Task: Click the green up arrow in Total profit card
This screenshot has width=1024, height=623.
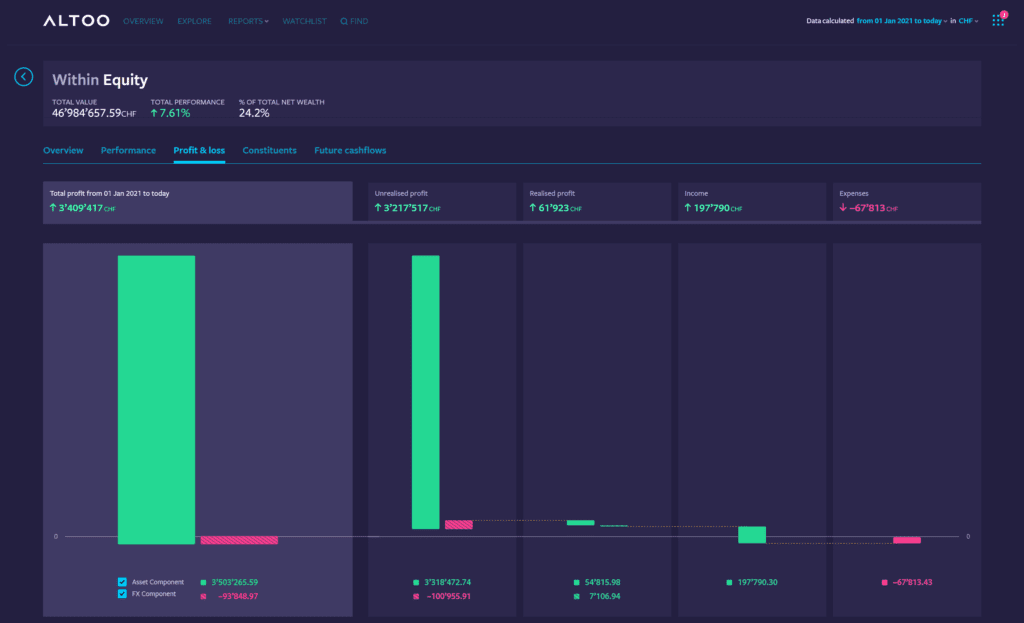Action: pos(53,208)
